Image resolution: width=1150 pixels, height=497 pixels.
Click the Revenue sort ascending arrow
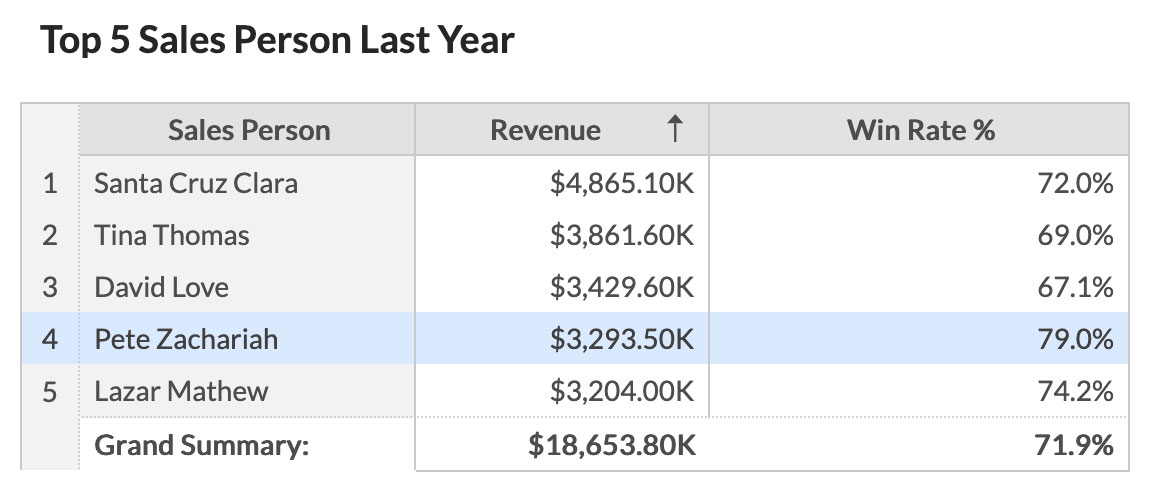pyautogui.click(x=675, y=130)
